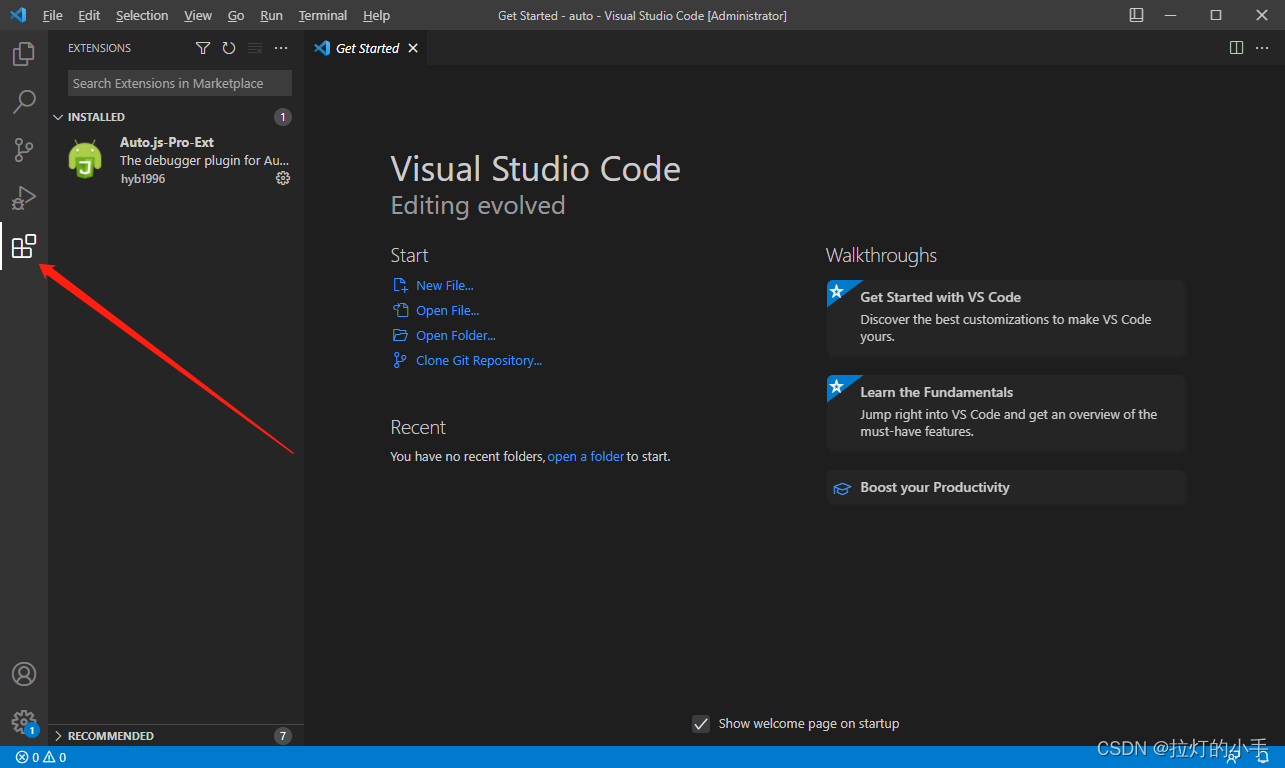The width and height of the screenshot is (1285, 768).
Task: Open the Edit menu
Action: point(89,15)
